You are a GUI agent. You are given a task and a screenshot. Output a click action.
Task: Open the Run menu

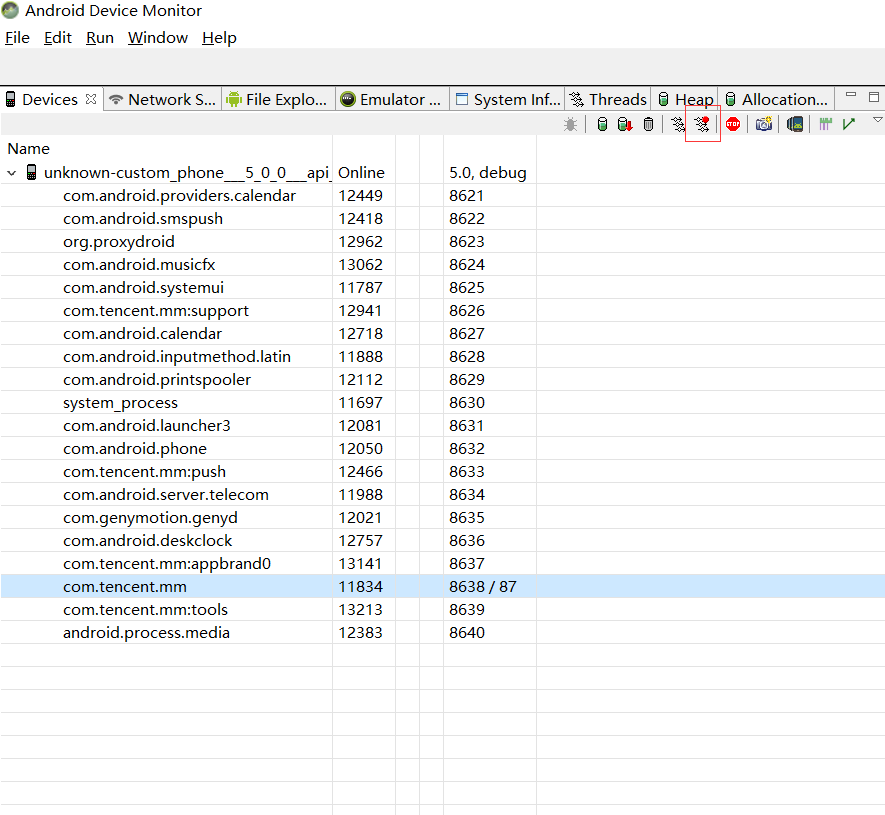(x=100, y=38)
